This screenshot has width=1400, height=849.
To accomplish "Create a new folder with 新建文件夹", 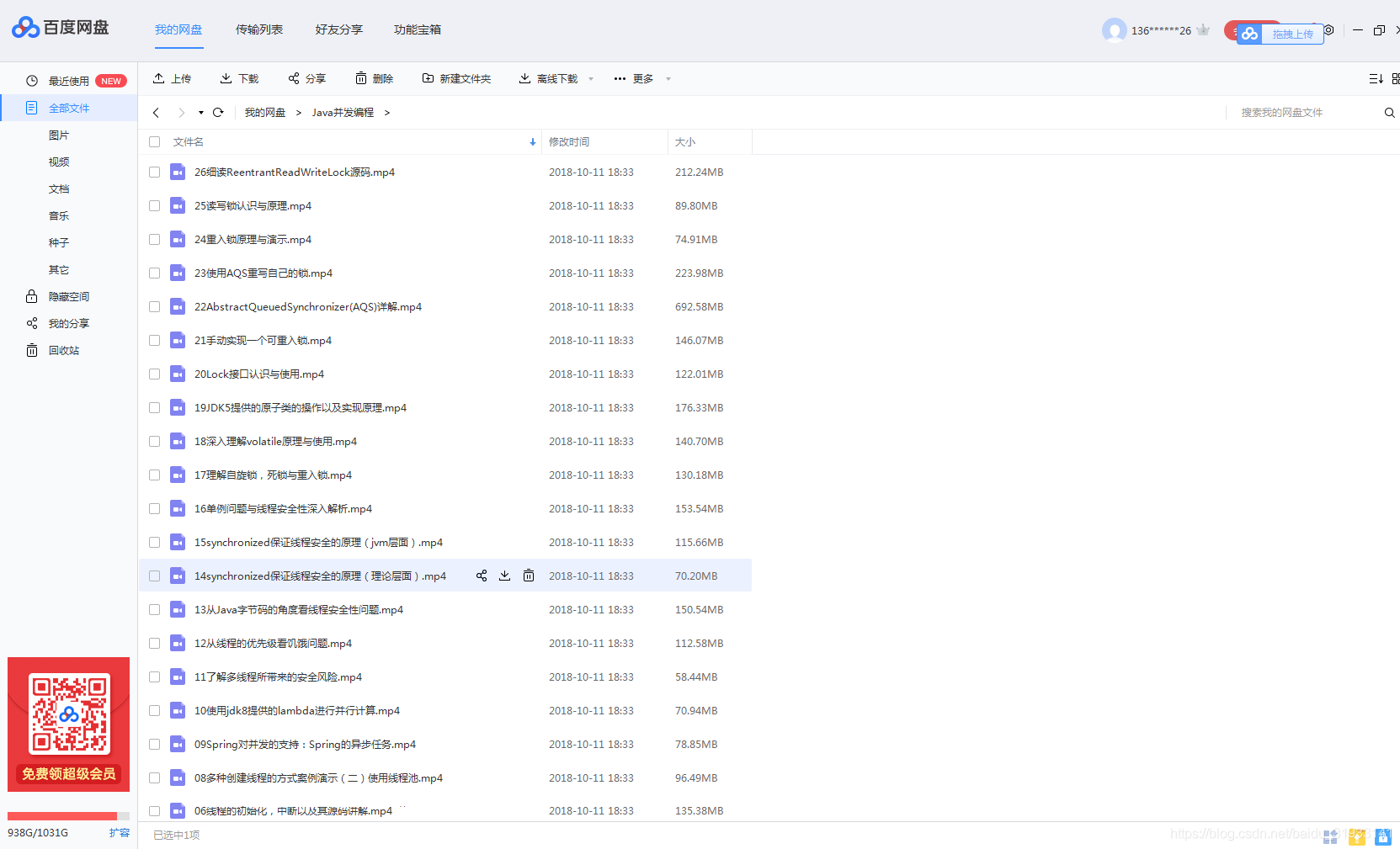I will point(456,78).
